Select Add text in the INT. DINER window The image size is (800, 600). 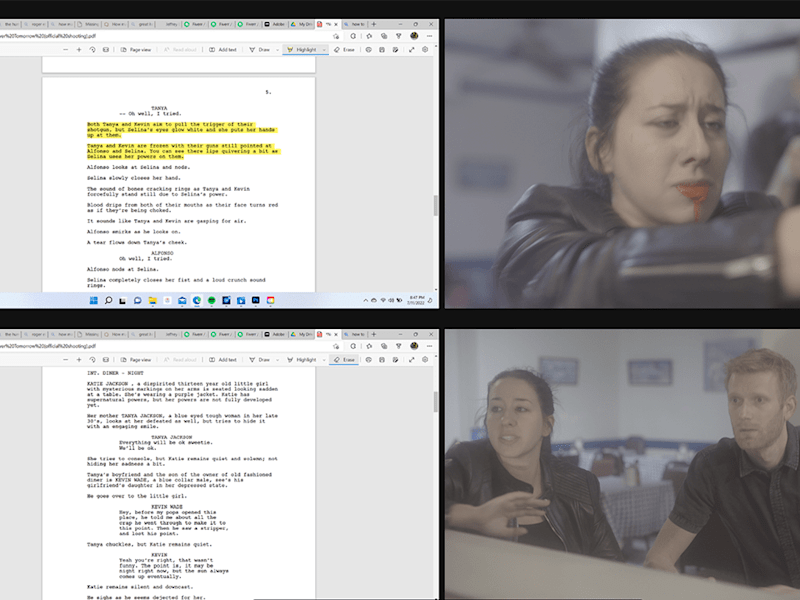(x=223, y=360)
